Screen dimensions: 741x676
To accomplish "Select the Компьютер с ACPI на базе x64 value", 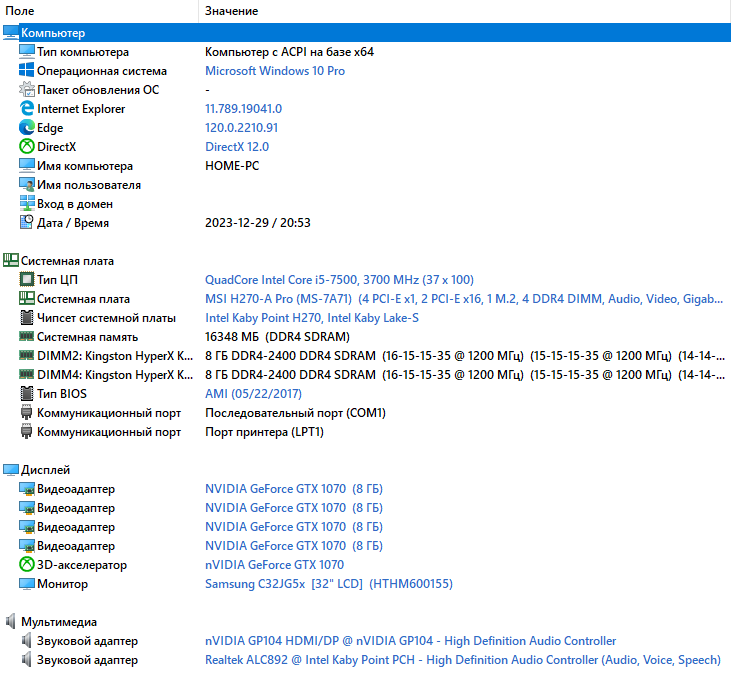I will point(290,52).
